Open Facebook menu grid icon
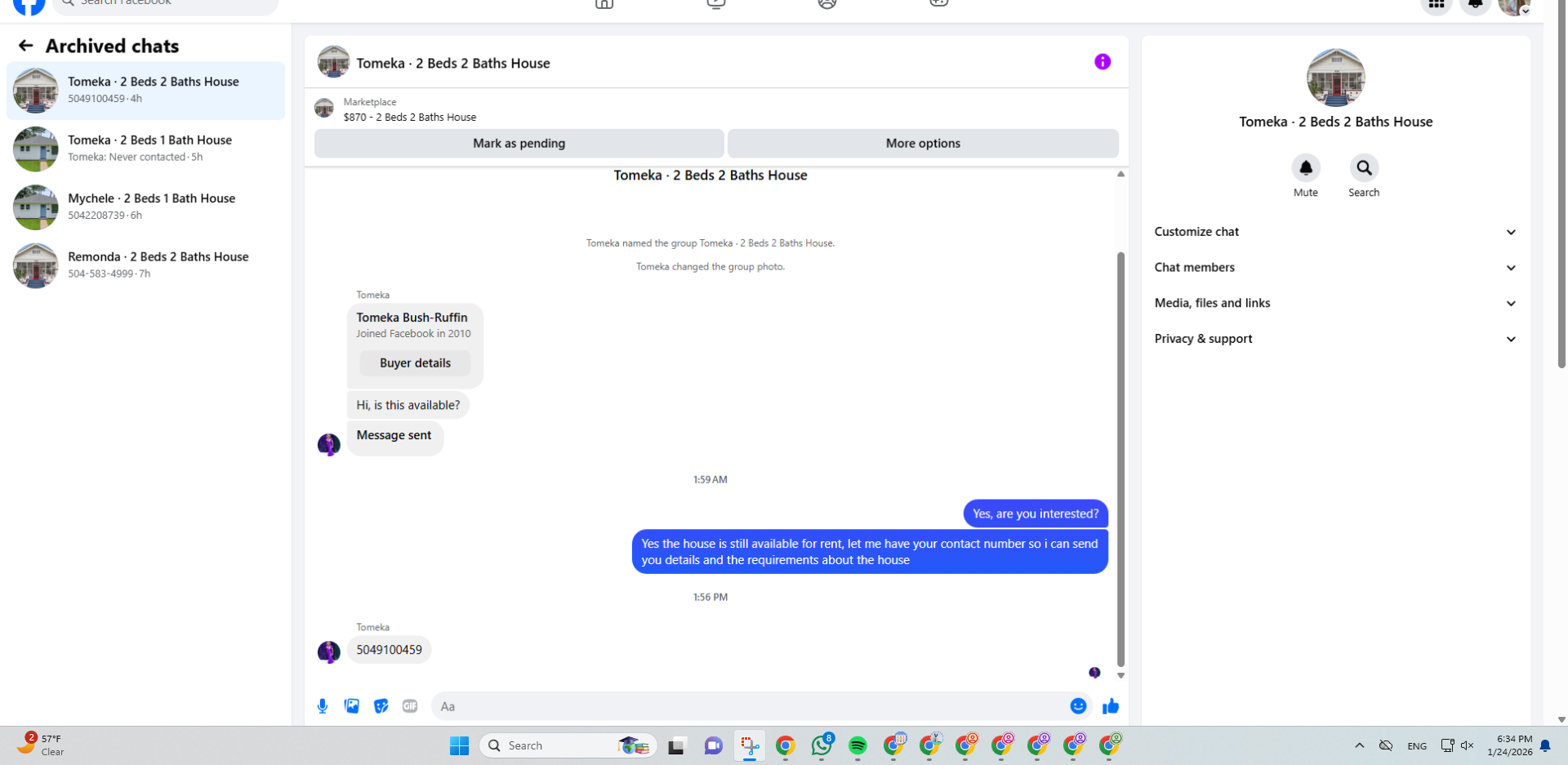Image resolution: width=1568 pixels, height=765 pixels. (x=1437, y=5)
